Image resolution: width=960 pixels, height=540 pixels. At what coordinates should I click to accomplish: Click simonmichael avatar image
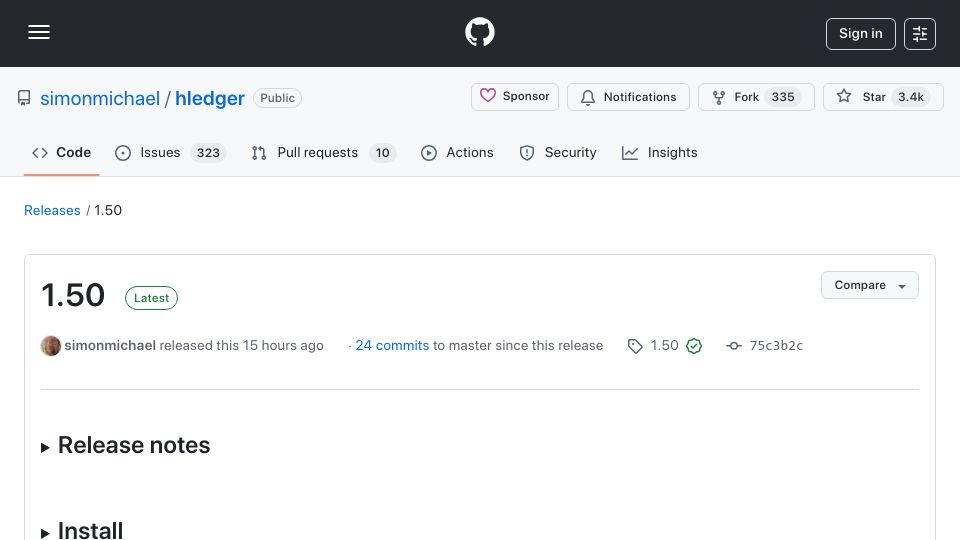(51, 346)
